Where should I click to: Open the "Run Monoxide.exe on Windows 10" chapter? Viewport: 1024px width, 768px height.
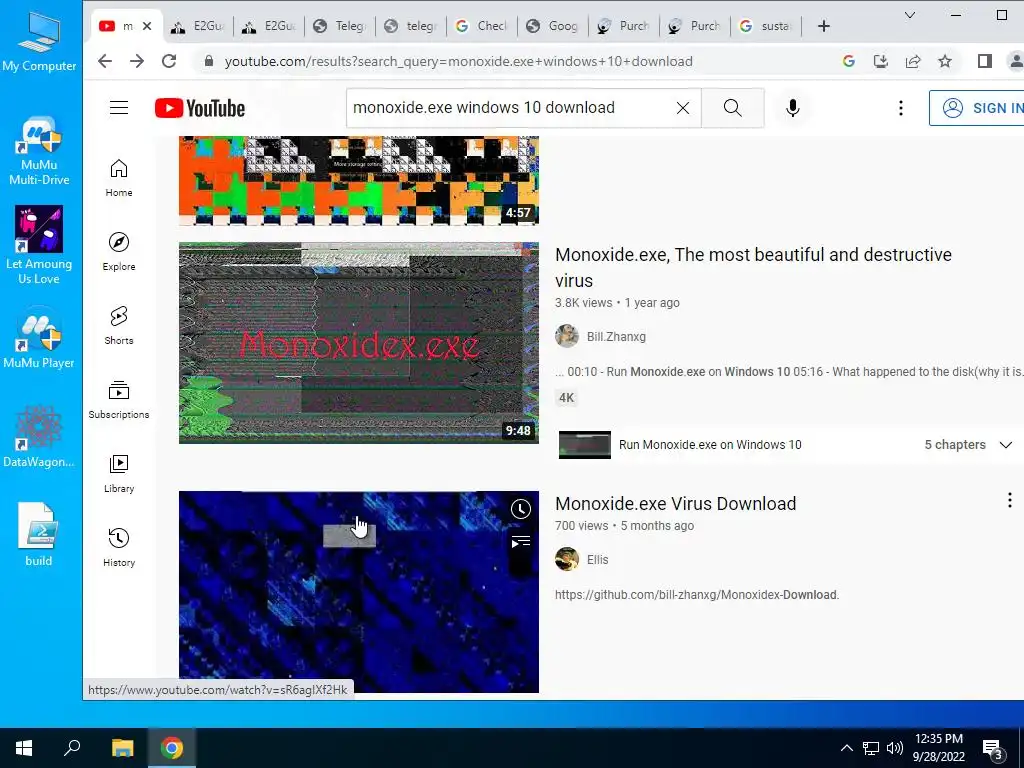pos(710,445)
